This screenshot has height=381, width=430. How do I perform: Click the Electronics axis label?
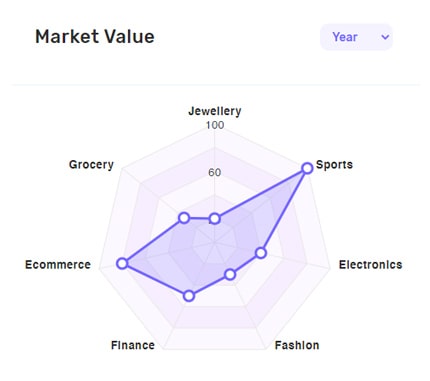click(371, 265)
